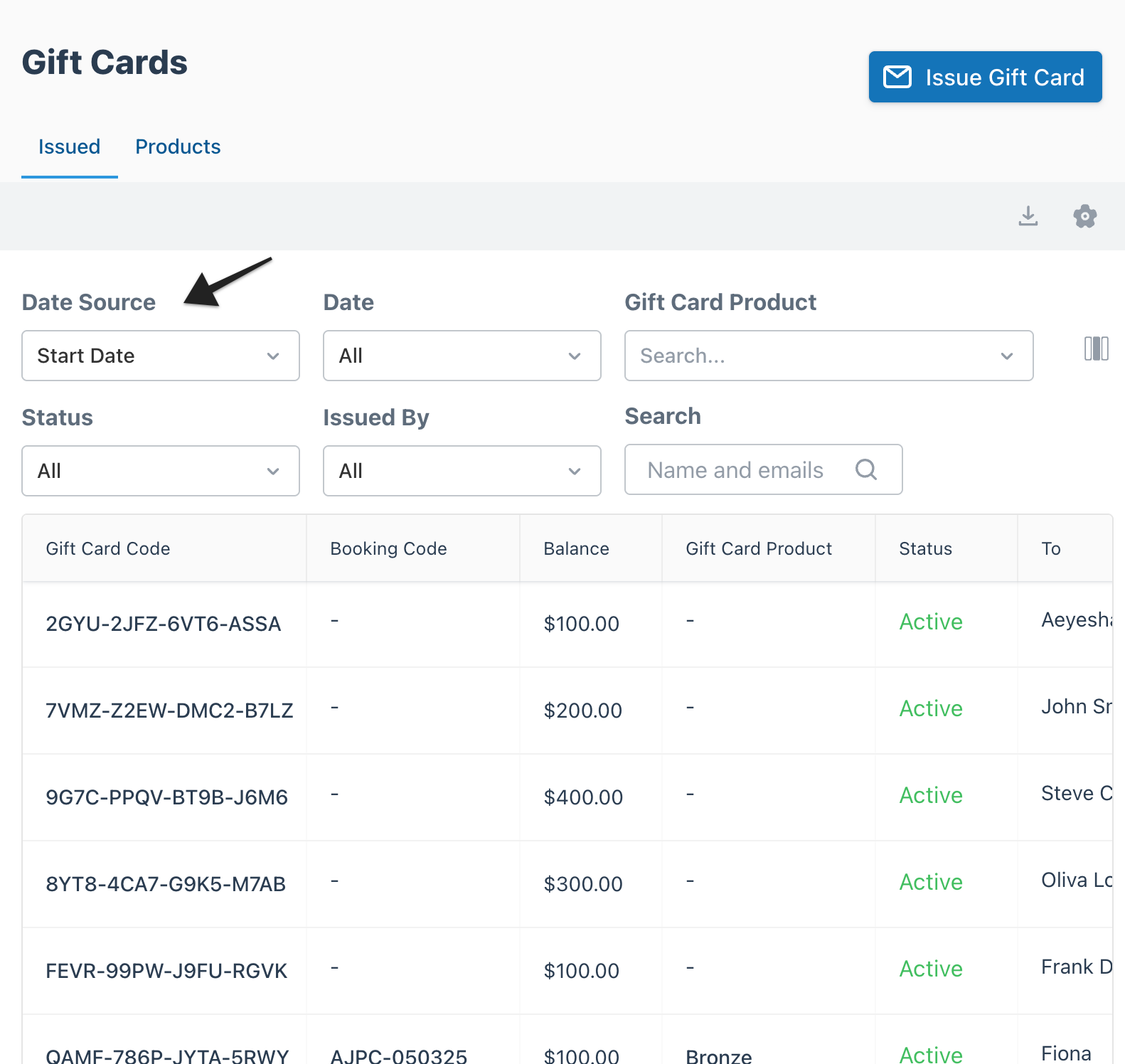Click recipient Frank in the To column
Image resolution: width=1125 pixels, height=1064 pixels.
click(1077, 967)
